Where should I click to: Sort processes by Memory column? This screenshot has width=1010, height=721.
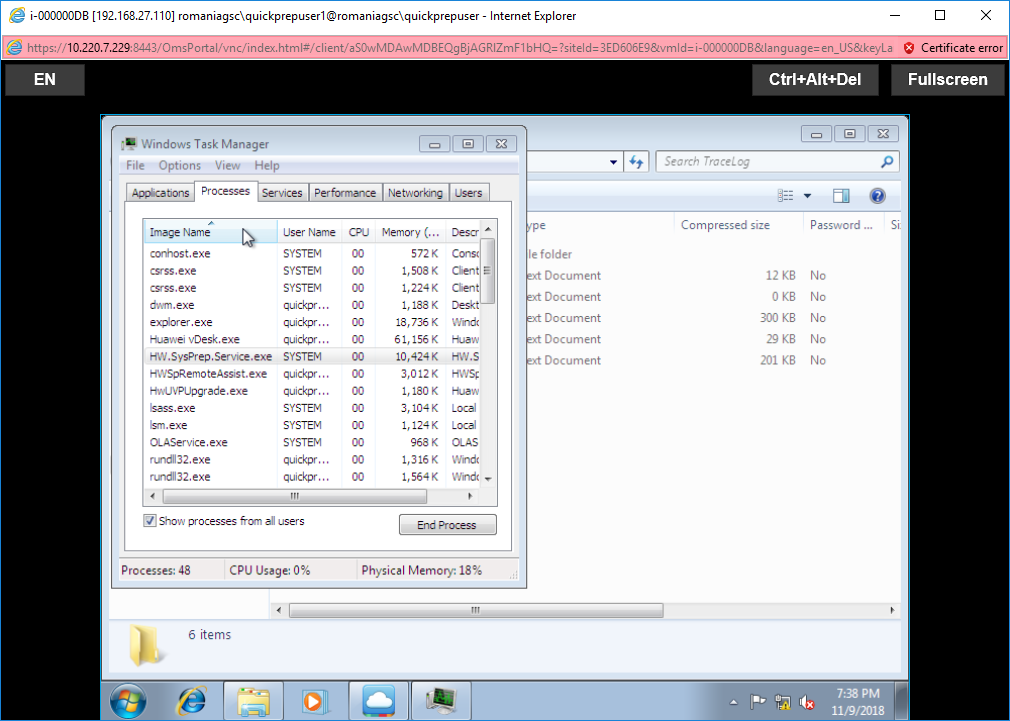point(410,232)
